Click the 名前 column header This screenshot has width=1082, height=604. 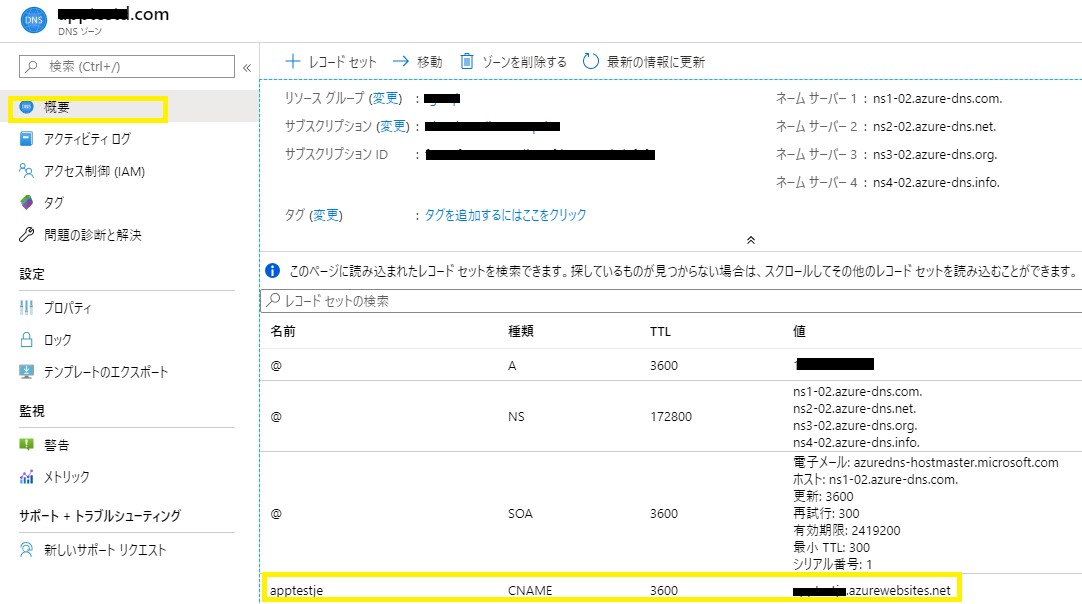283,331
